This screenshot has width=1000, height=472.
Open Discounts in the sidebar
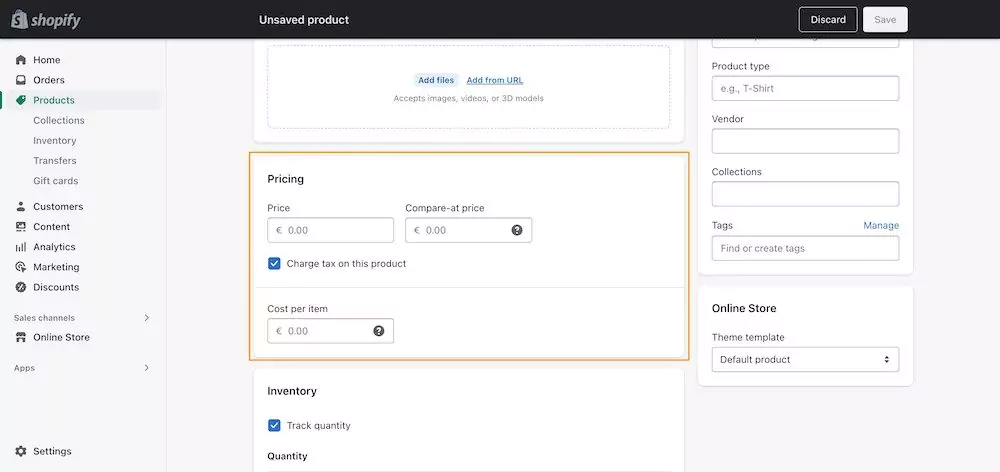coord(56,287)
